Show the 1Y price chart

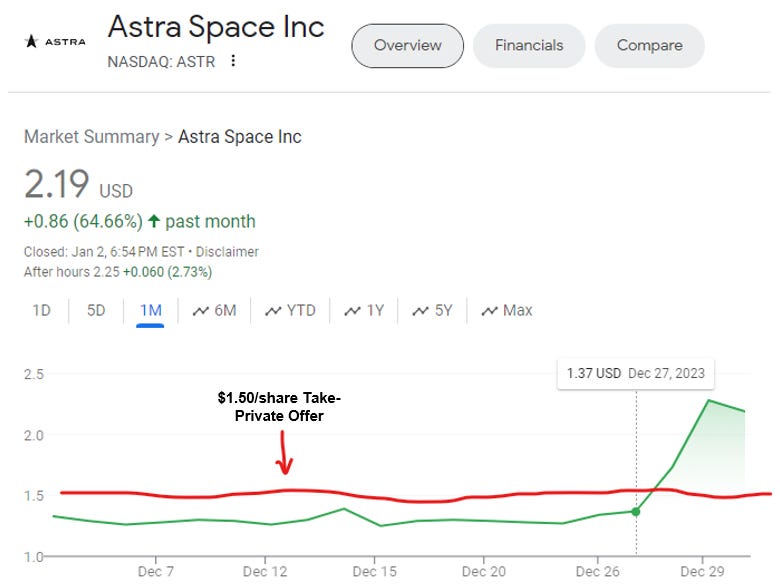pos(364,310)
